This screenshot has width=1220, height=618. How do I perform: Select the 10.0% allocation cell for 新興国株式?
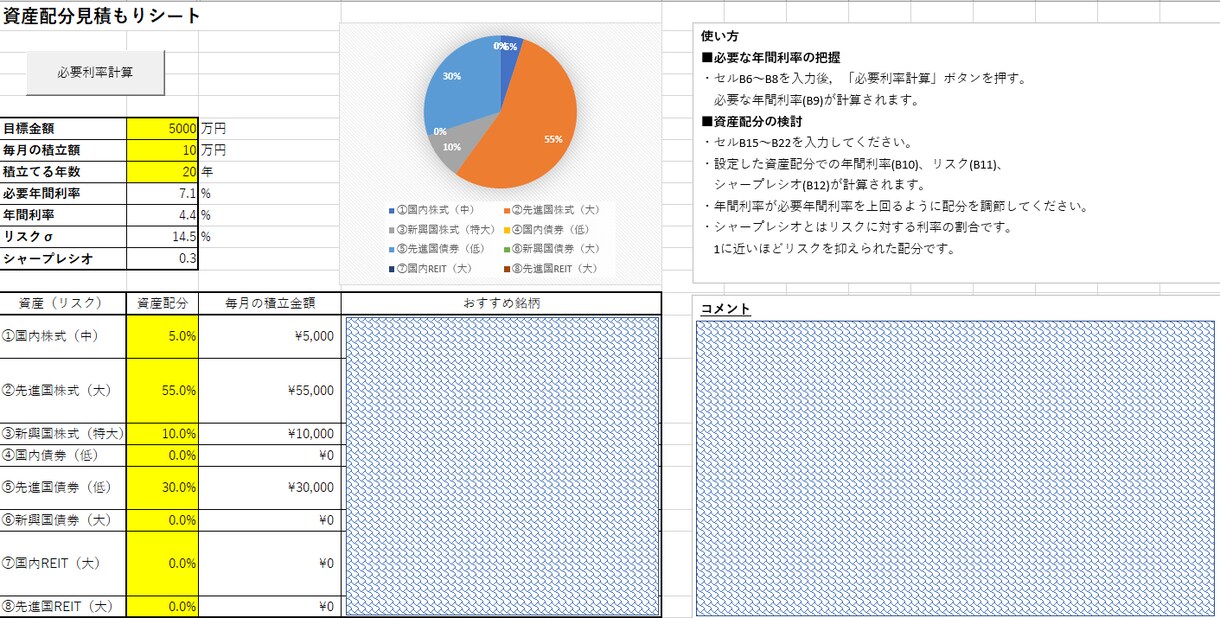pos(163,434)
